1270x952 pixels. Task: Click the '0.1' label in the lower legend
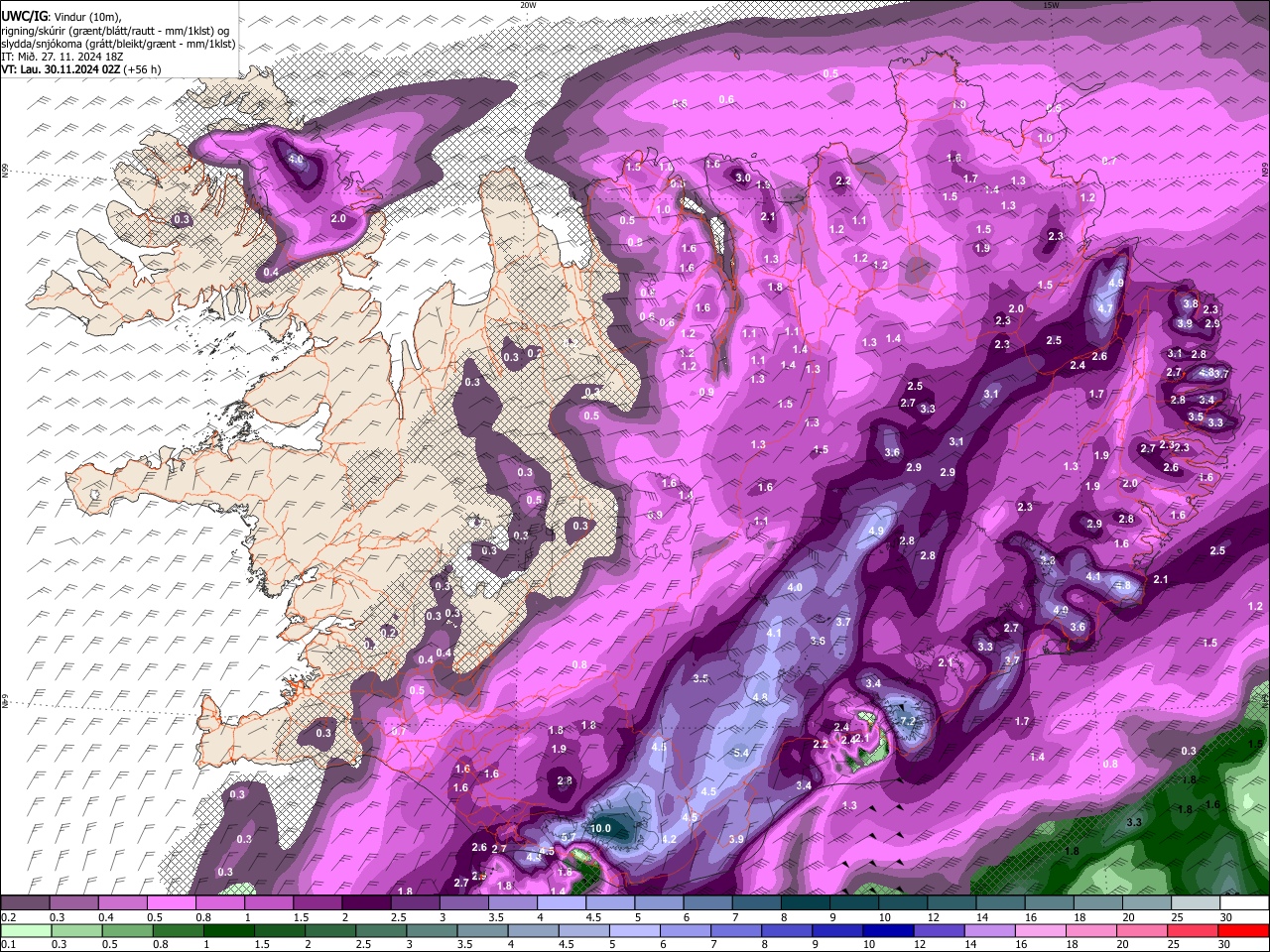8,945
